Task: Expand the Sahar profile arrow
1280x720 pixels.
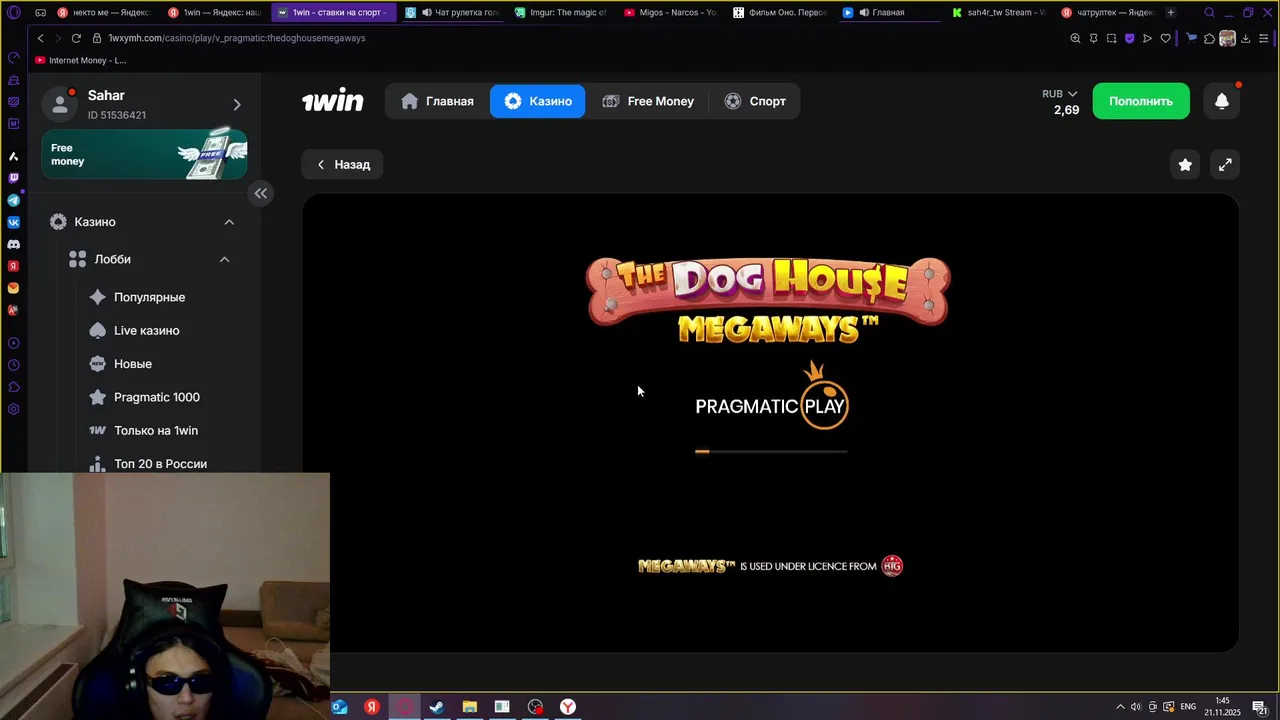Action: tap(237, 104)
